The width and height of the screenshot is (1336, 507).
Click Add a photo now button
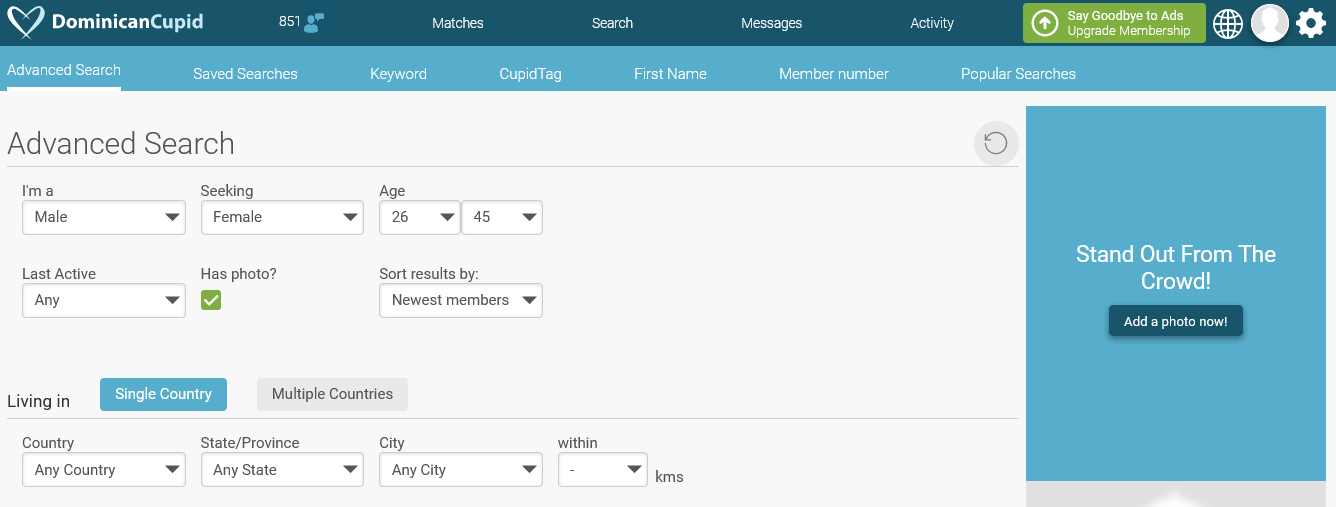(1176, 321)
